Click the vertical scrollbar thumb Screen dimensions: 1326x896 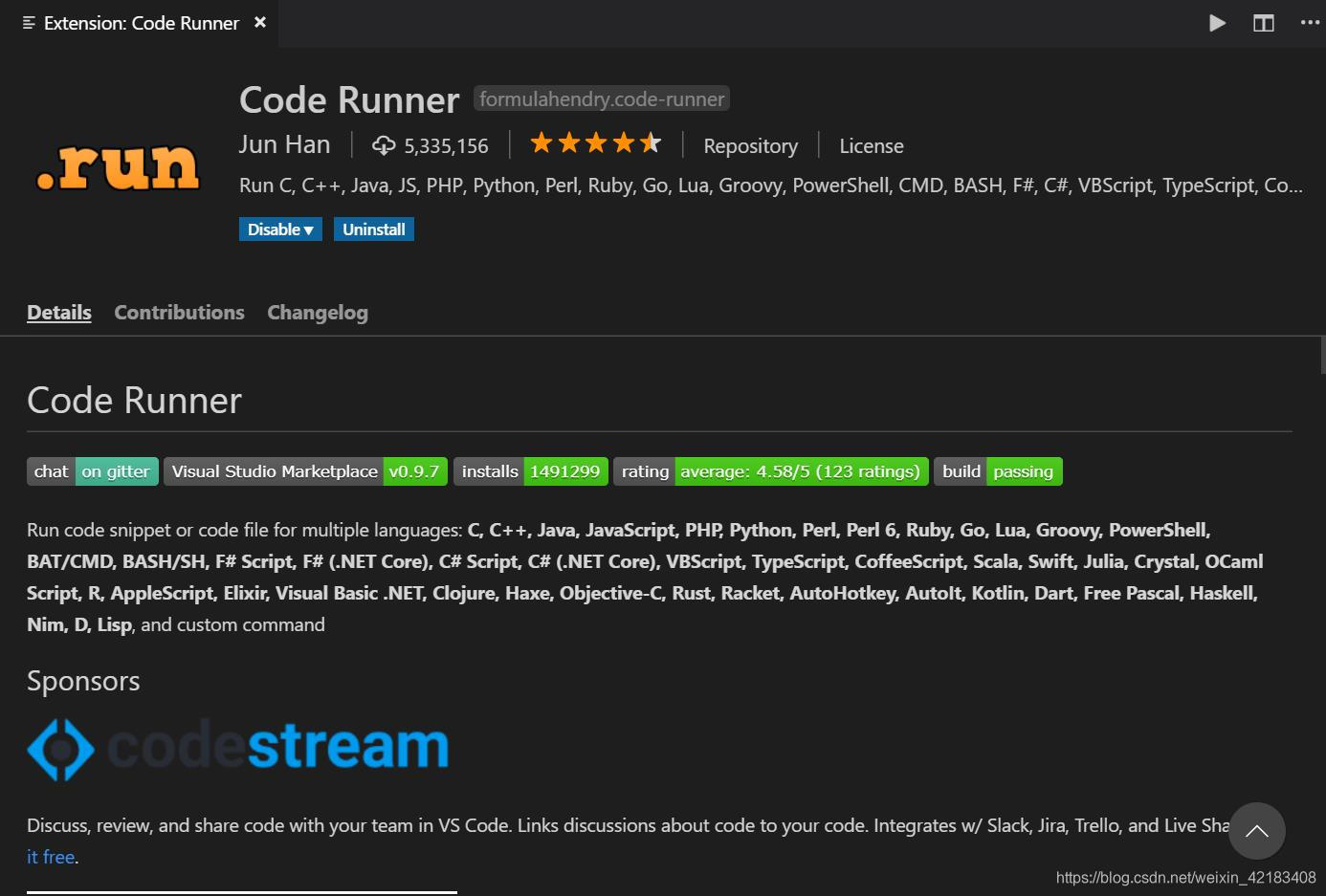1322,355
